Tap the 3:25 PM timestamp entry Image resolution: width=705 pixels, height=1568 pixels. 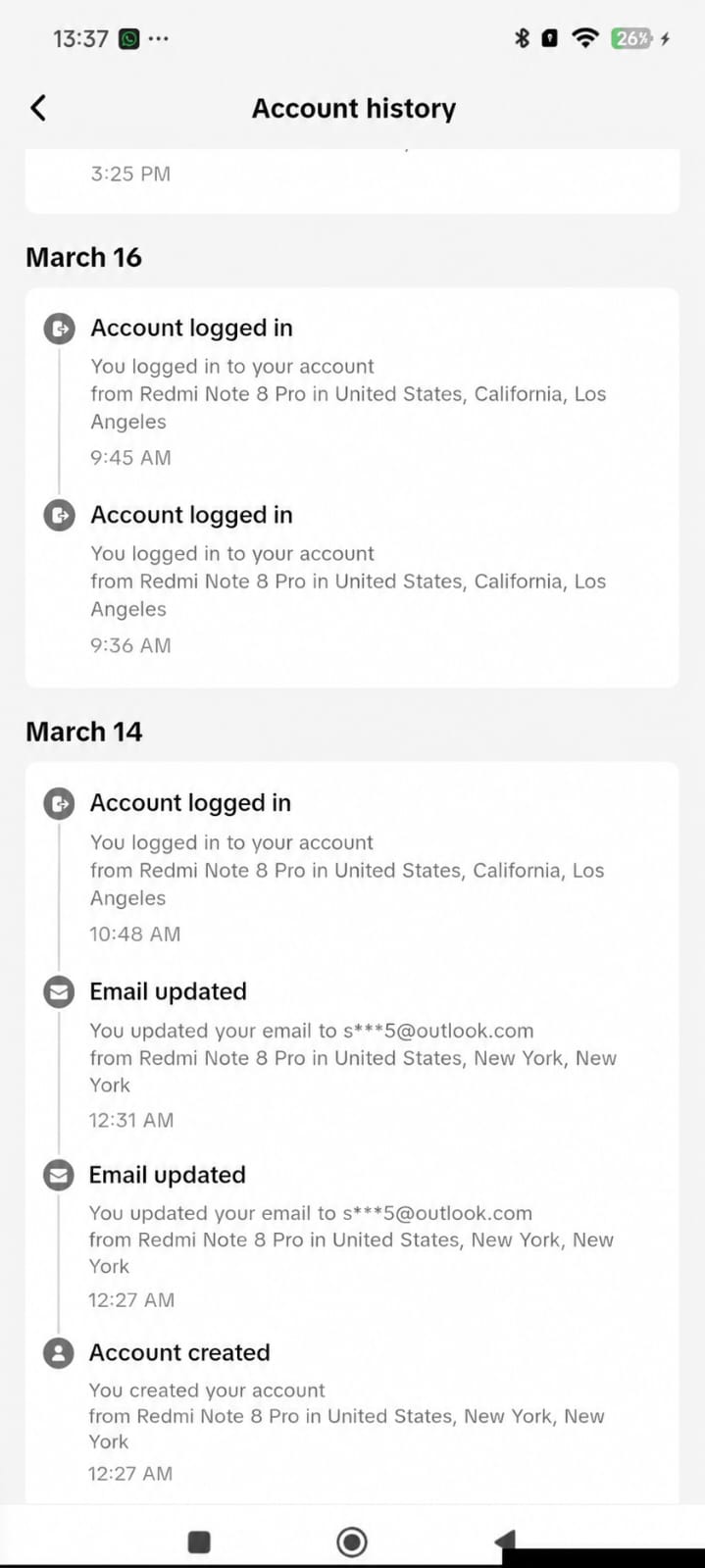pyautogui.click(x=130, y=174)
